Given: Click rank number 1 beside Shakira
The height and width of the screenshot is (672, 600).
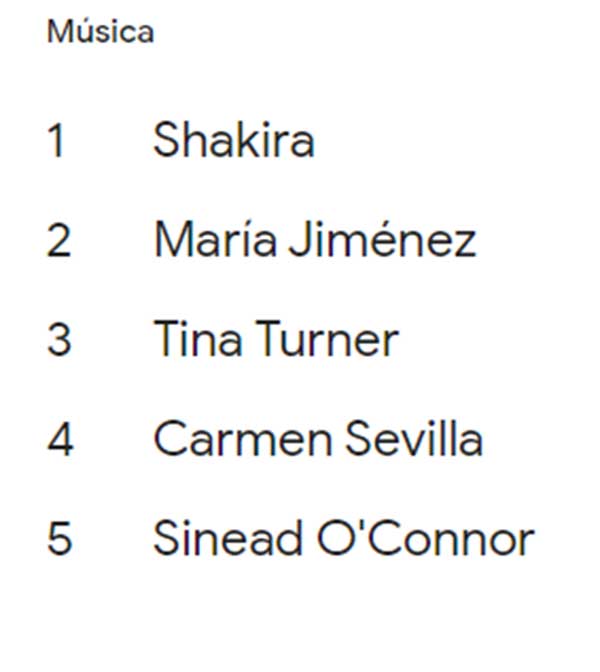Looking at the screenshot, I should point(57,141).
